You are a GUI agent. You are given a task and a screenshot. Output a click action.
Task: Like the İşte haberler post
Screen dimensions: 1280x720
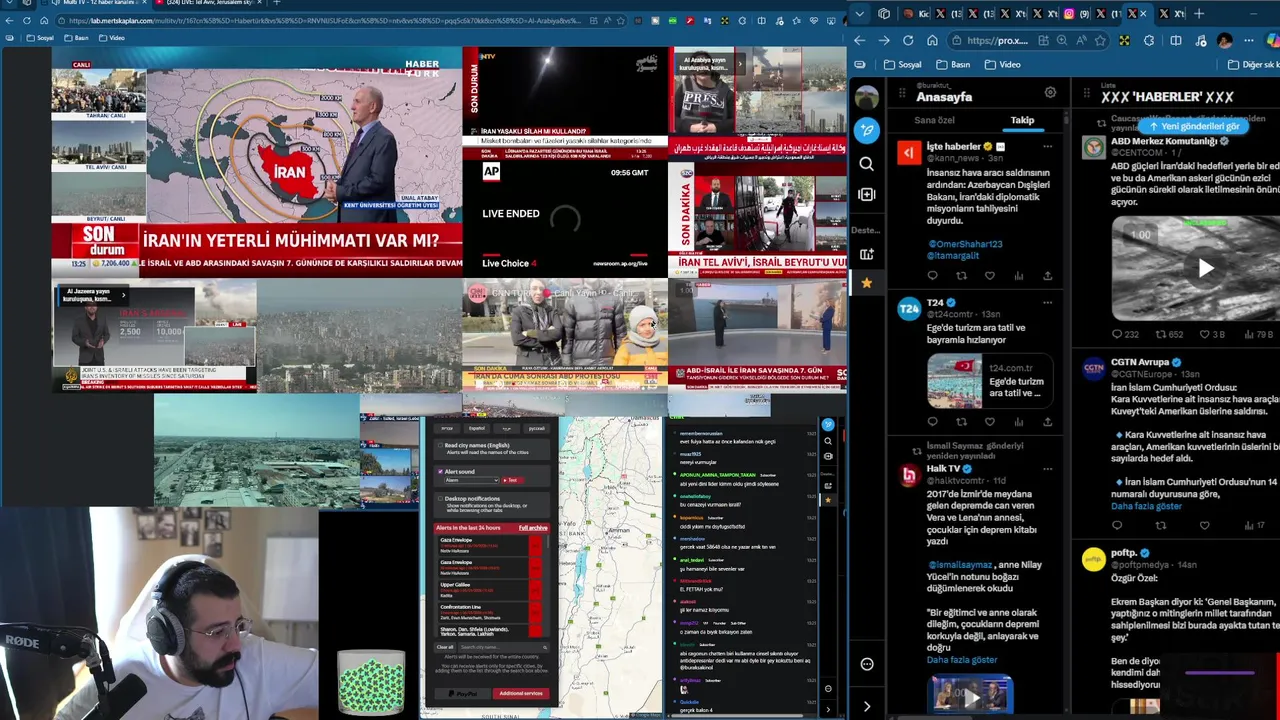990,276
